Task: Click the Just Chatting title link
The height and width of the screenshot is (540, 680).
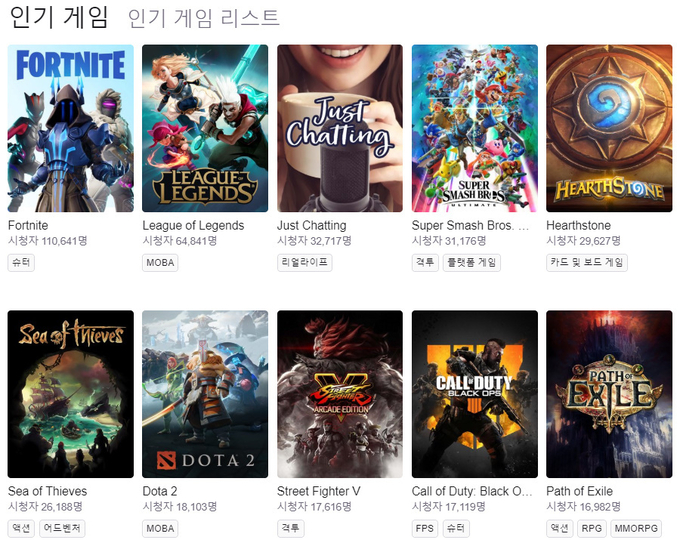Action: [x=312, y=226]
